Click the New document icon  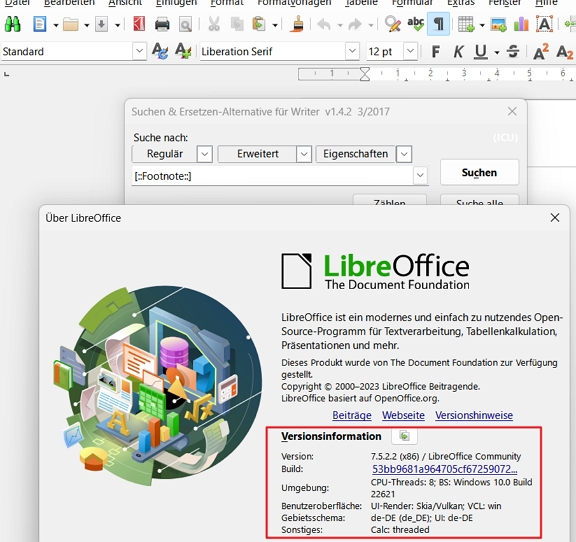[40, 25]
